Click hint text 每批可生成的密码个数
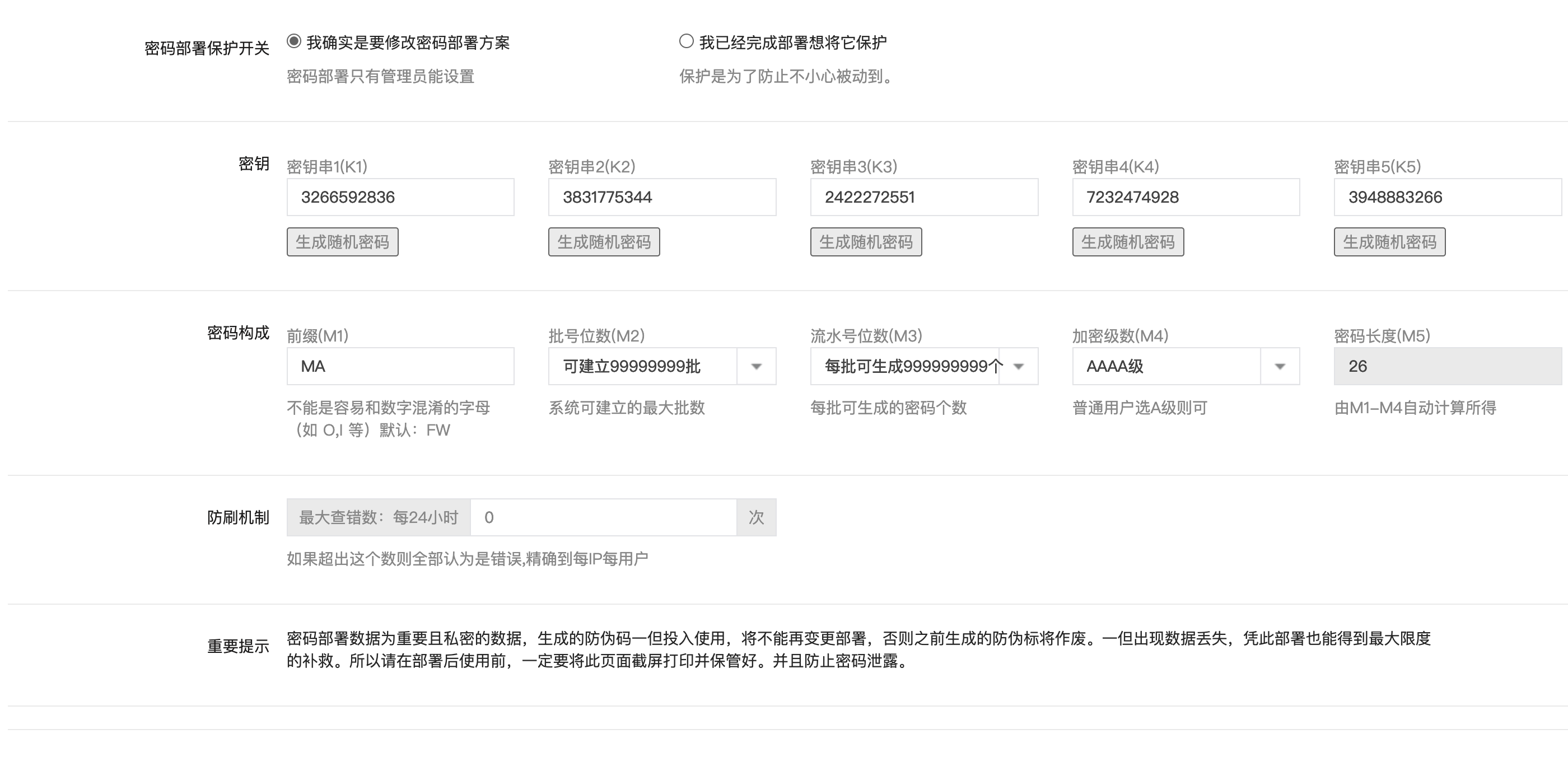Viewport: 1568px width, 757px height. click(x=888, y=408)
